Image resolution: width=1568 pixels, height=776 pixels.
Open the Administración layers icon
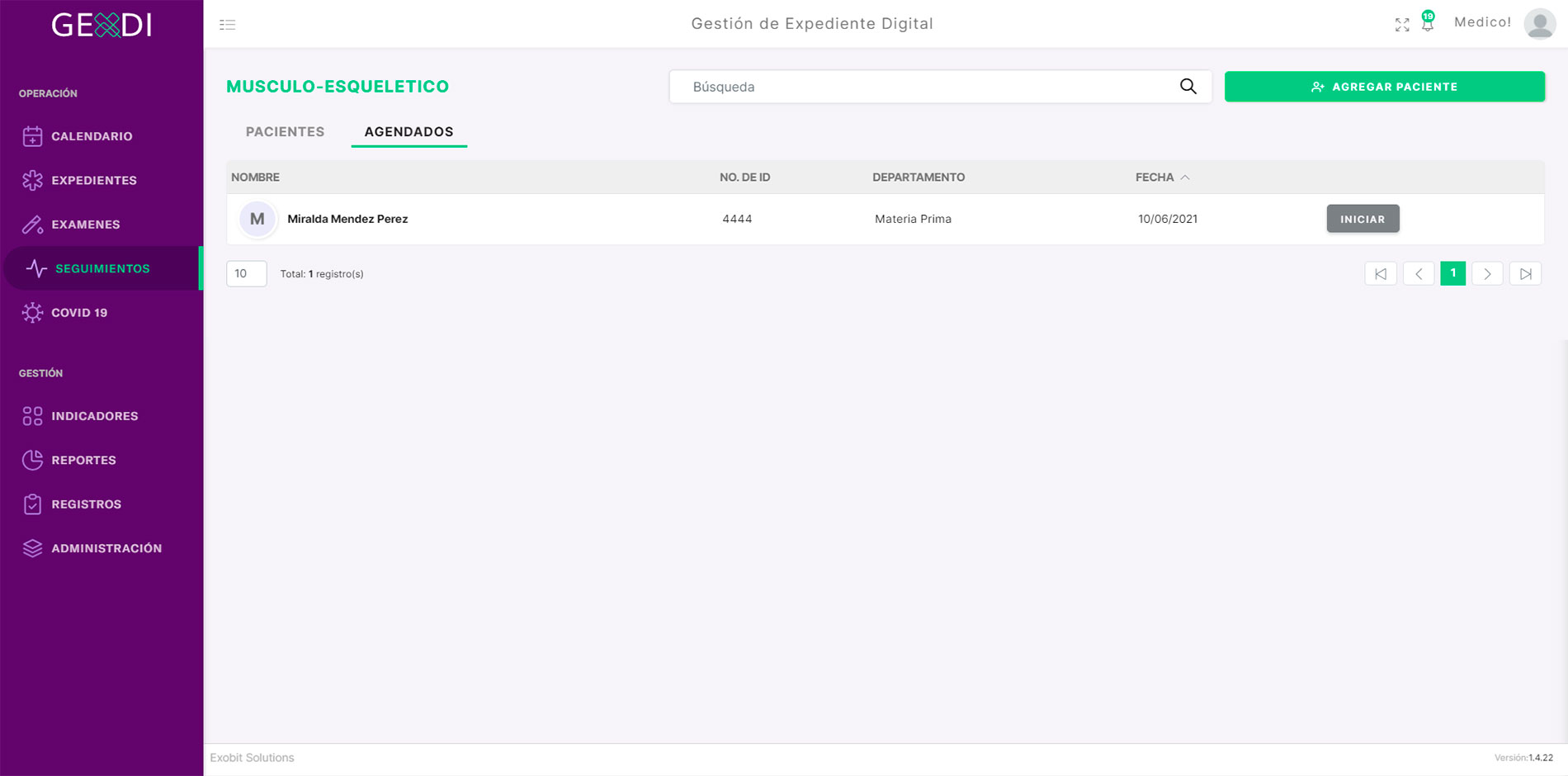[32, 548]
